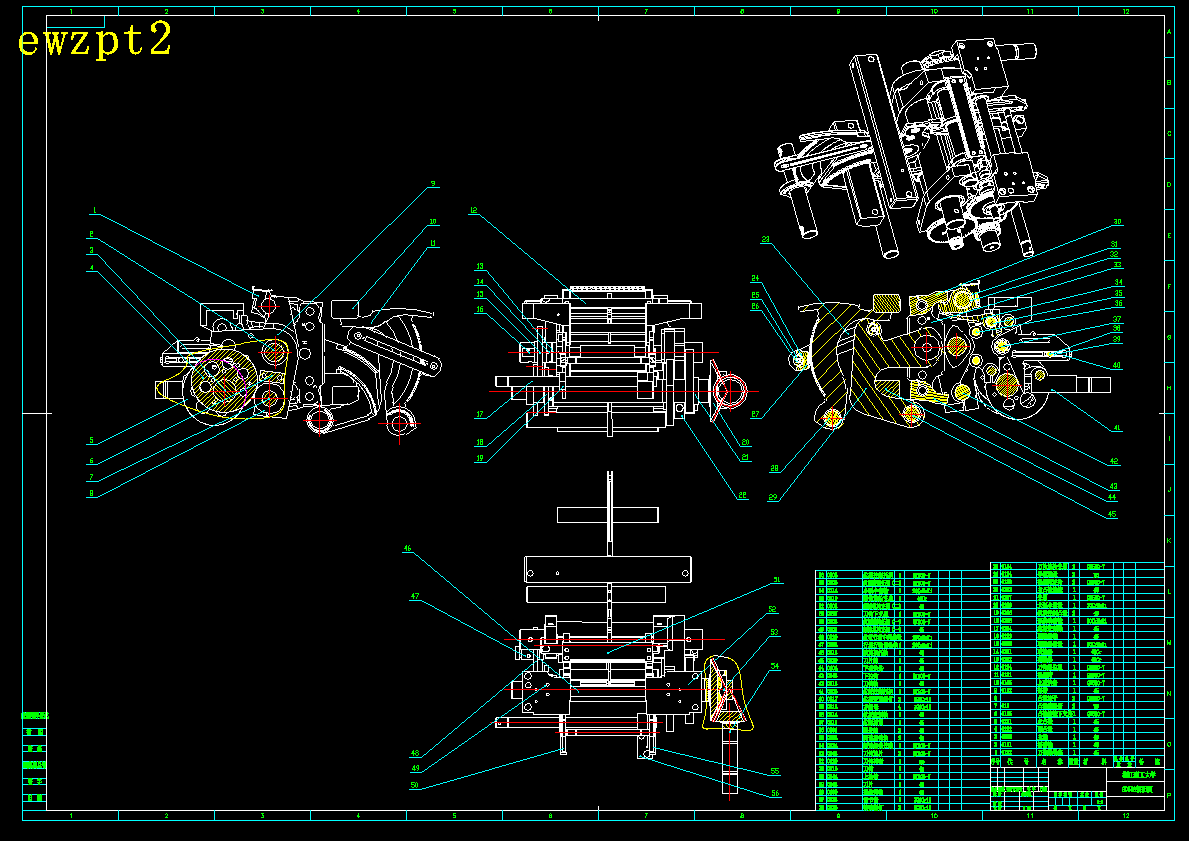
Task: Select part callout number 6 label
Action: pyautogui.click(x=92, y=461)
